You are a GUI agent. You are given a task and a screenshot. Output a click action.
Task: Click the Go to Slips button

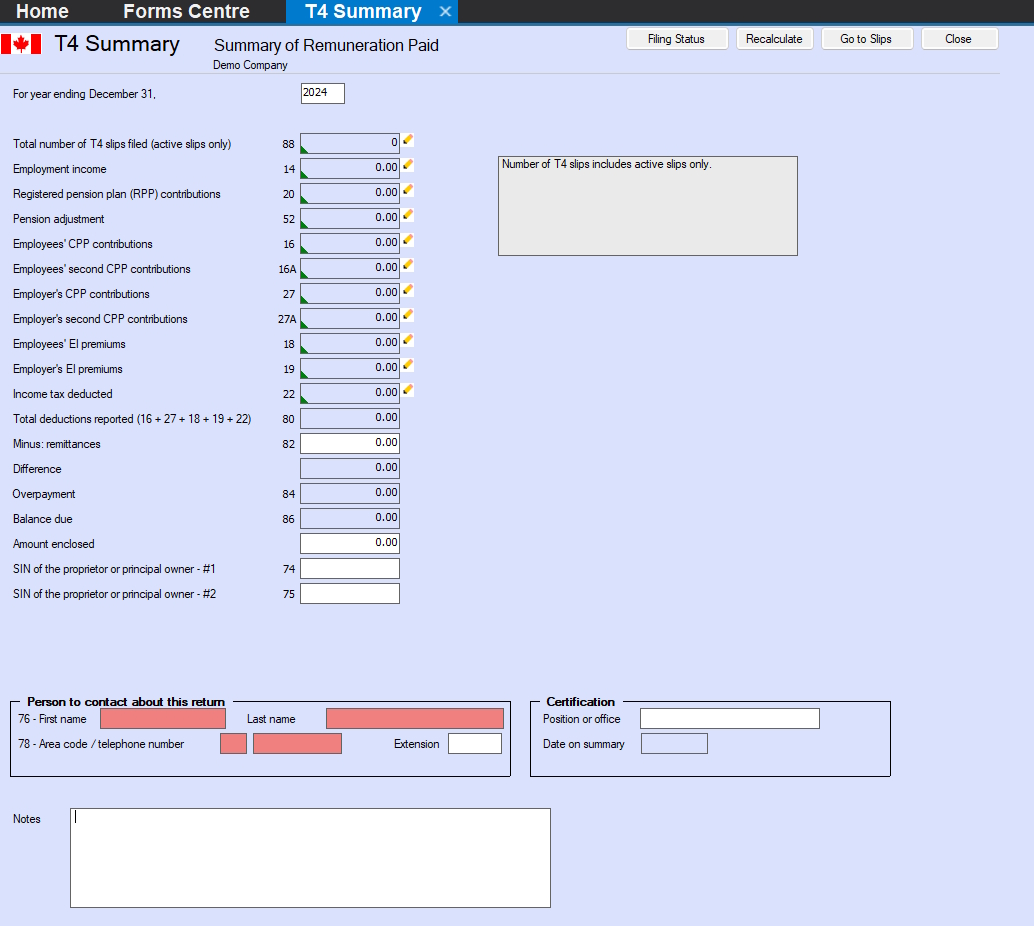865,39
